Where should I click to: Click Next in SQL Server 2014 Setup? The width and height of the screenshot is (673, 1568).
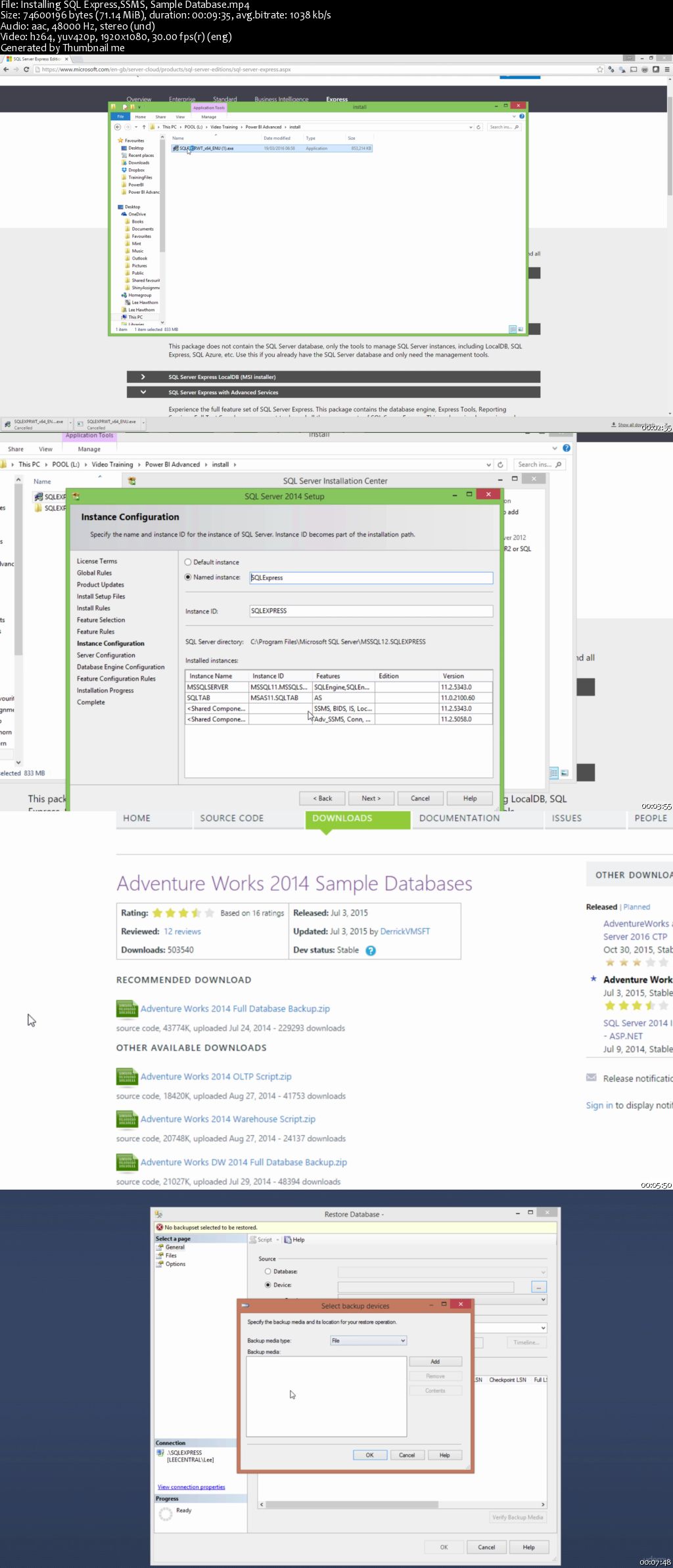click(371, 798)
